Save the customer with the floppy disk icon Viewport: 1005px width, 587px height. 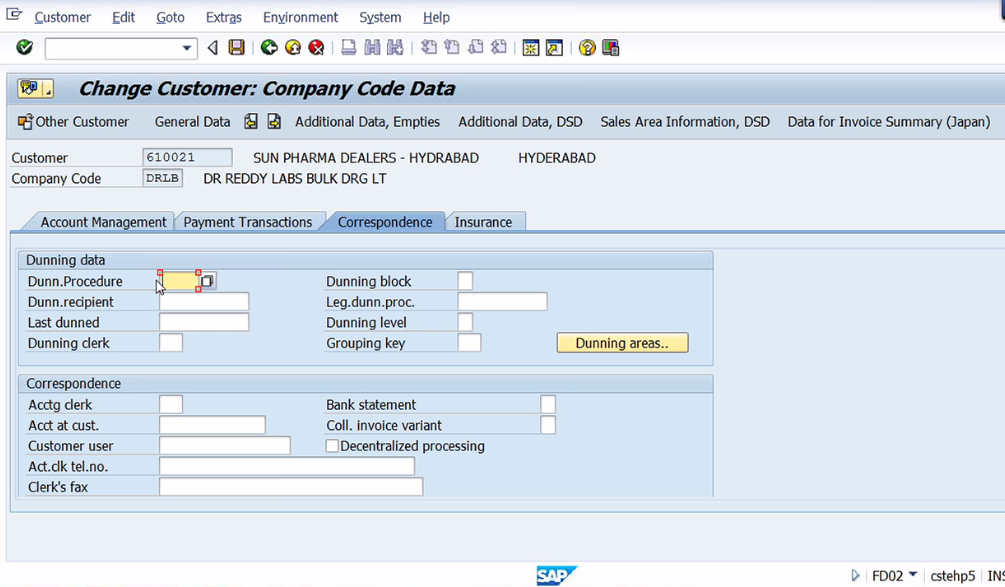point(237,47)
